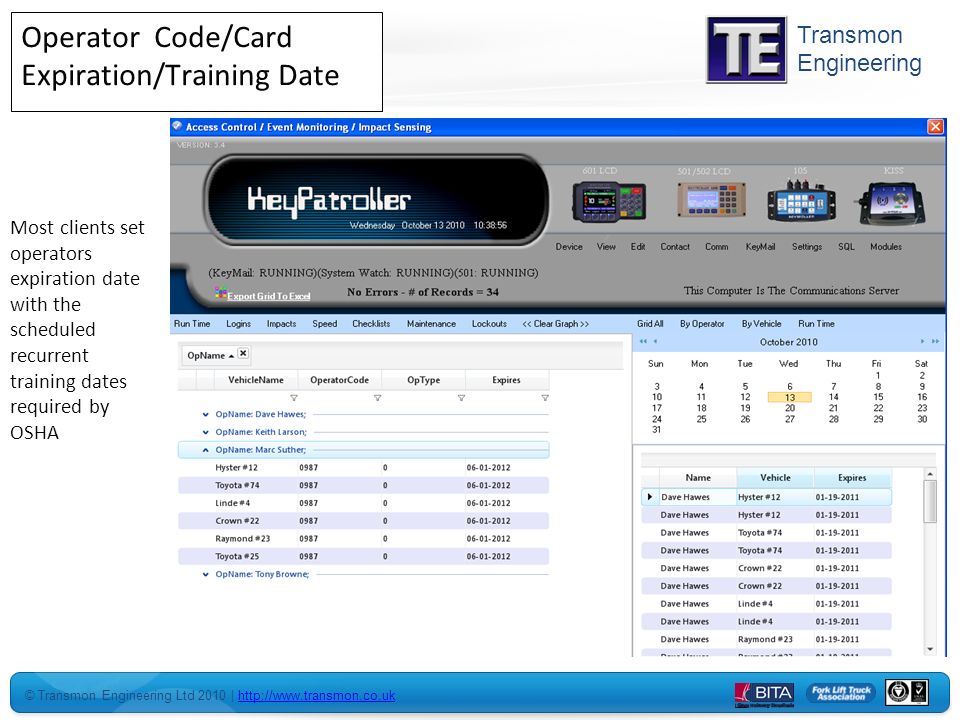
Task: Select the Raymond #23 row in left grid
Action: 364,539
